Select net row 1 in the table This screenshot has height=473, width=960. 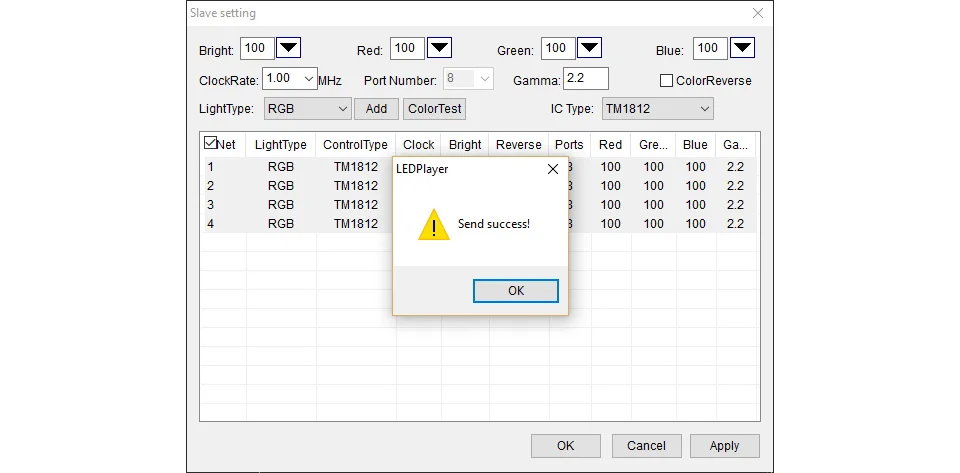coord(480,166)
